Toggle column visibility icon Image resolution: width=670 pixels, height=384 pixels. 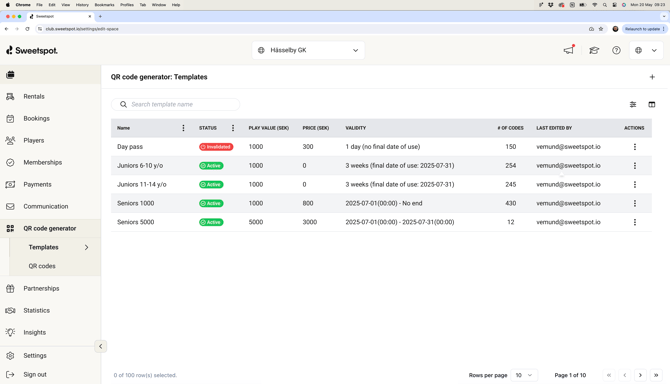652,104
